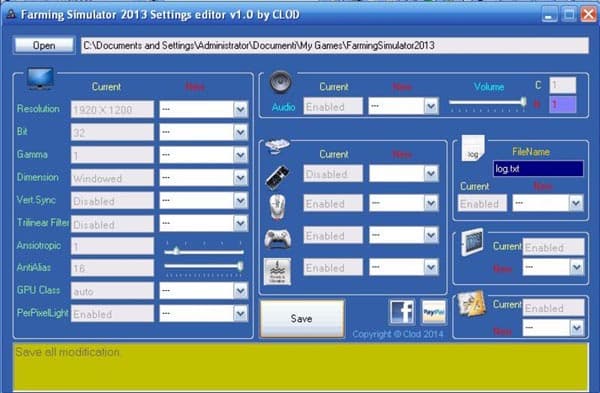Click the app icon in the title bar
The image size is (600, 393).
coord(11,15)
